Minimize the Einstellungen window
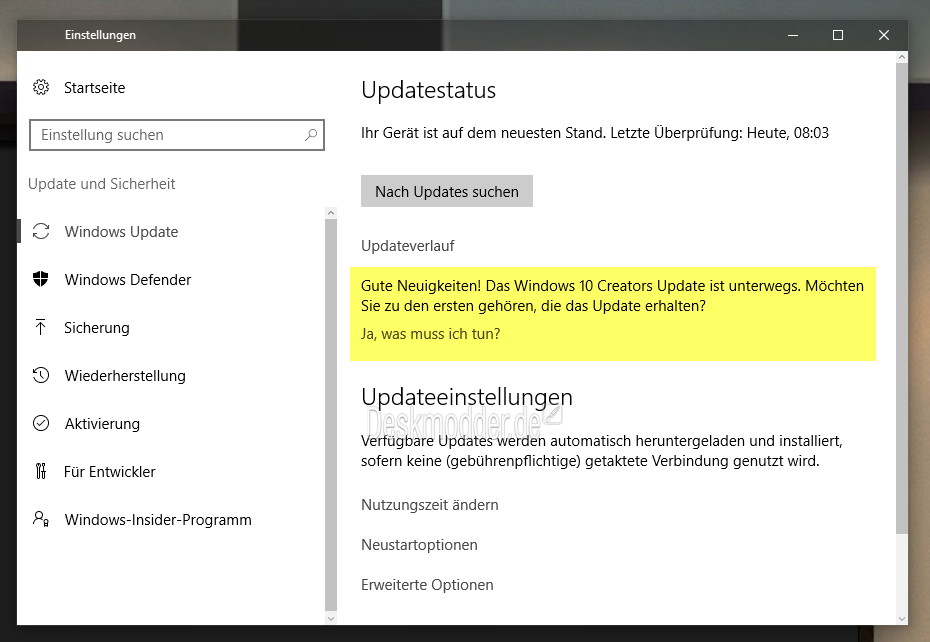 coord(792,35)
